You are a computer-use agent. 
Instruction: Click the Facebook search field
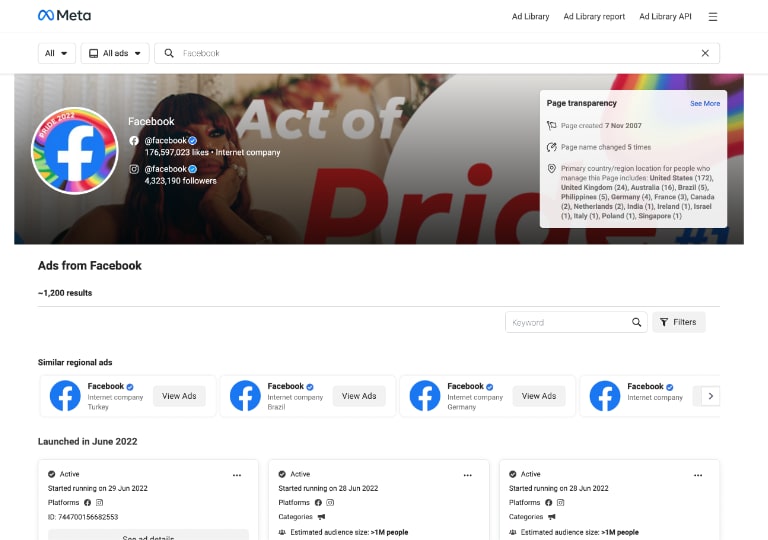(x=438, y=53)
